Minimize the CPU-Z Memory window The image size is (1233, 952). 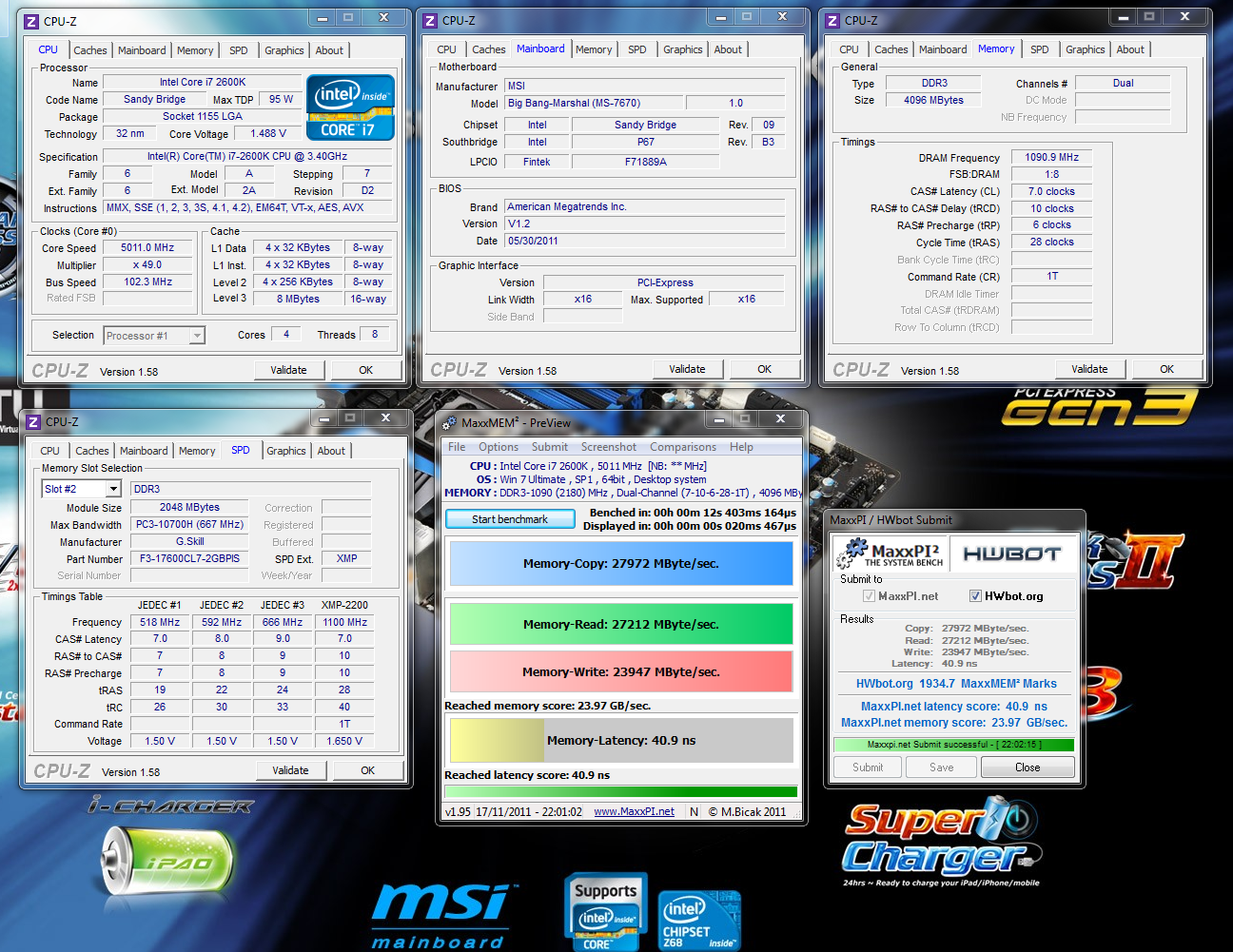point(1124,17)
